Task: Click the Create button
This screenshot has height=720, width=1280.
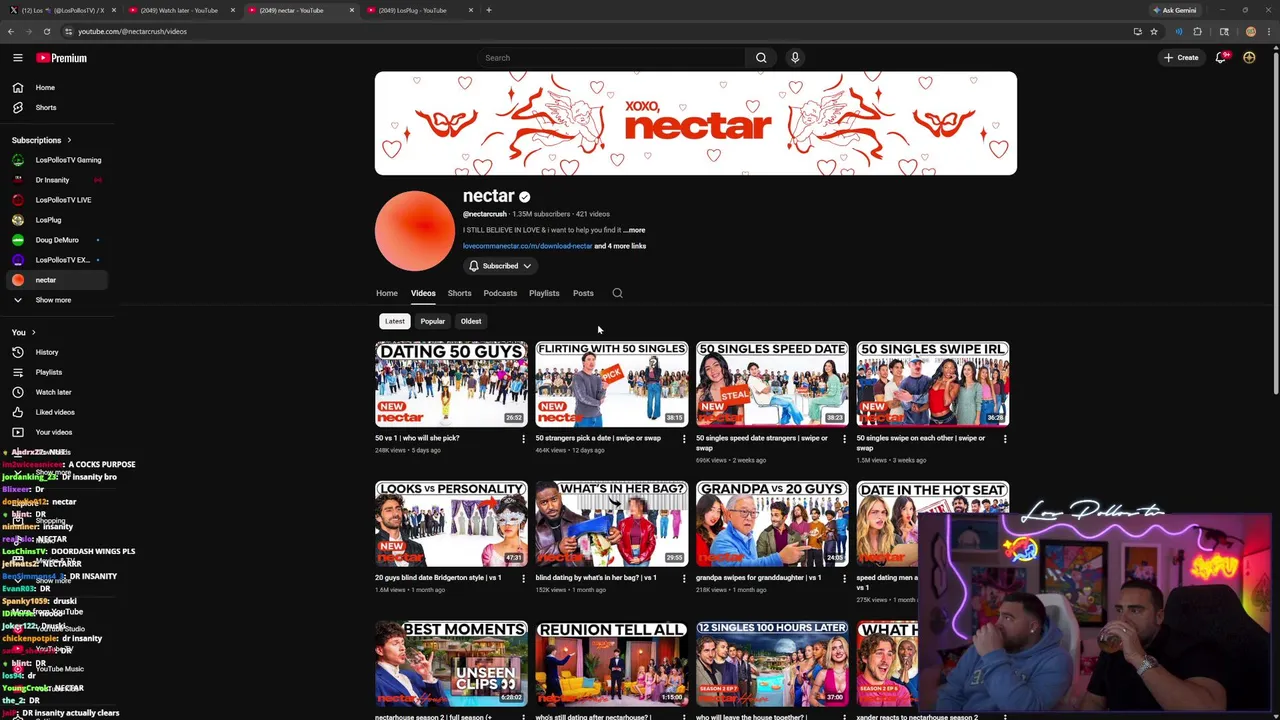Action: coord(1181,58)
